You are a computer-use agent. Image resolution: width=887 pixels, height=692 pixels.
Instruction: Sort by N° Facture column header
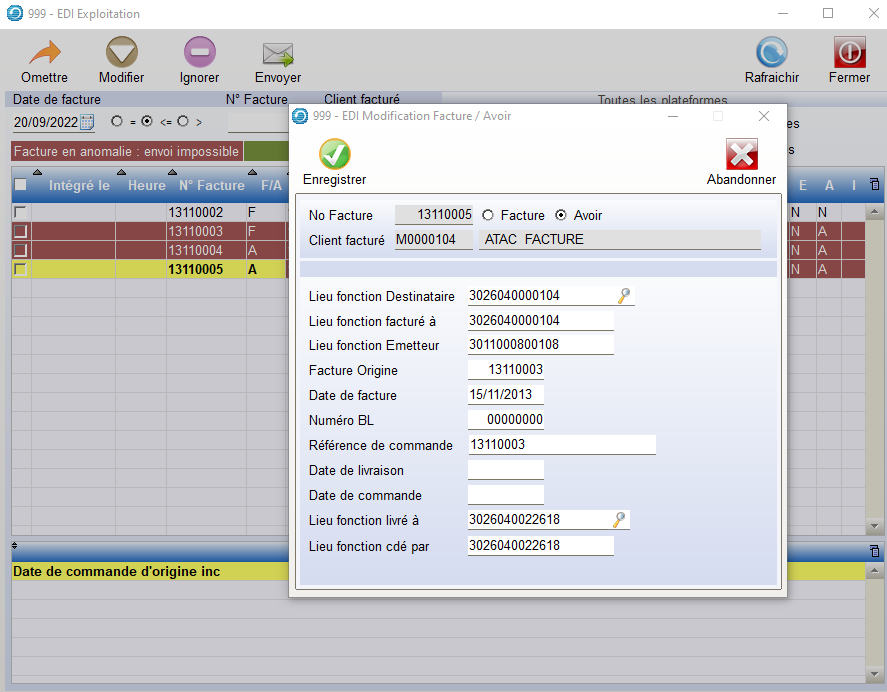[x=211, y=185]
